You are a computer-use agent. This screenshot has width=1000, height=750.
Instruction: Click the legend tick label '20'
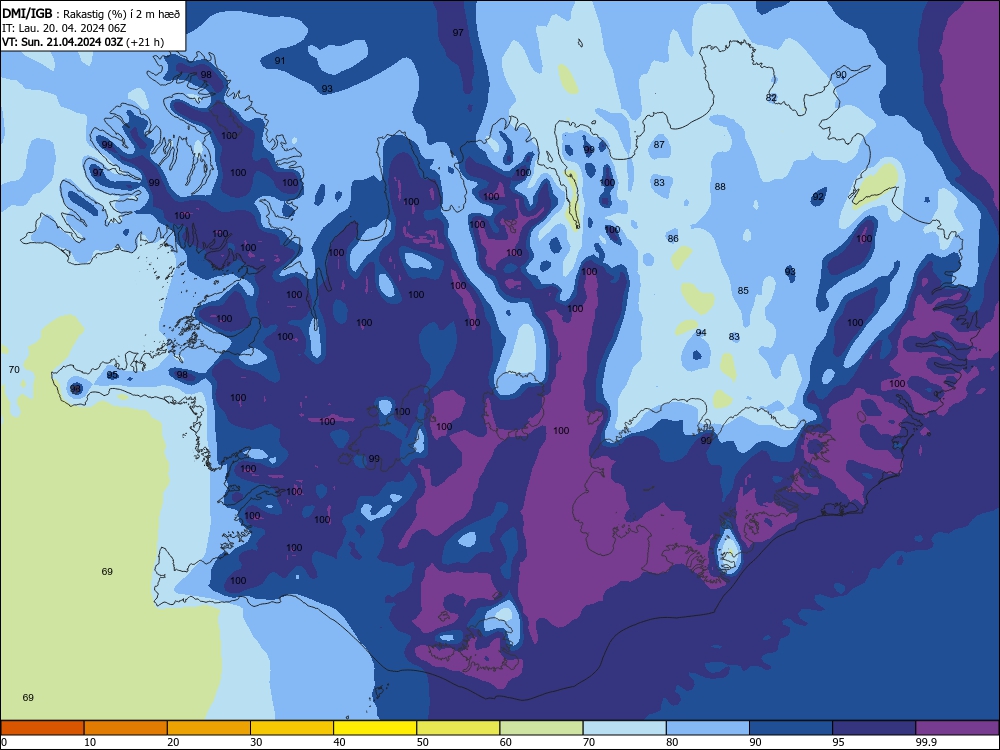[173, 742]
